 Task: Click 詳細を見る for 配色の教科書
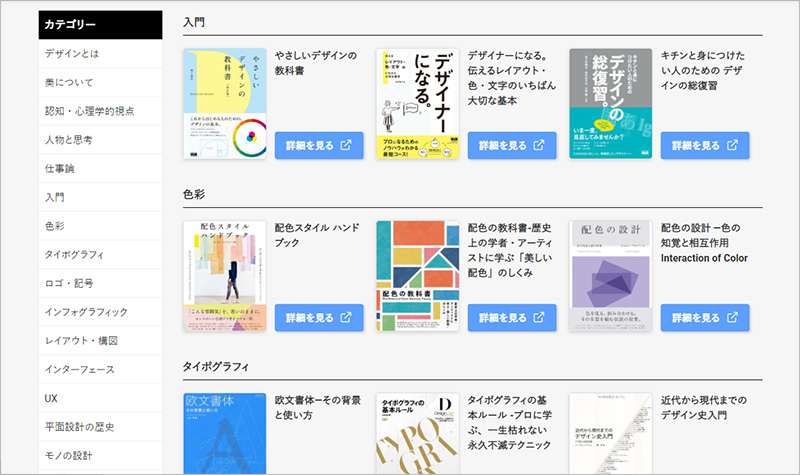[512, 318]
